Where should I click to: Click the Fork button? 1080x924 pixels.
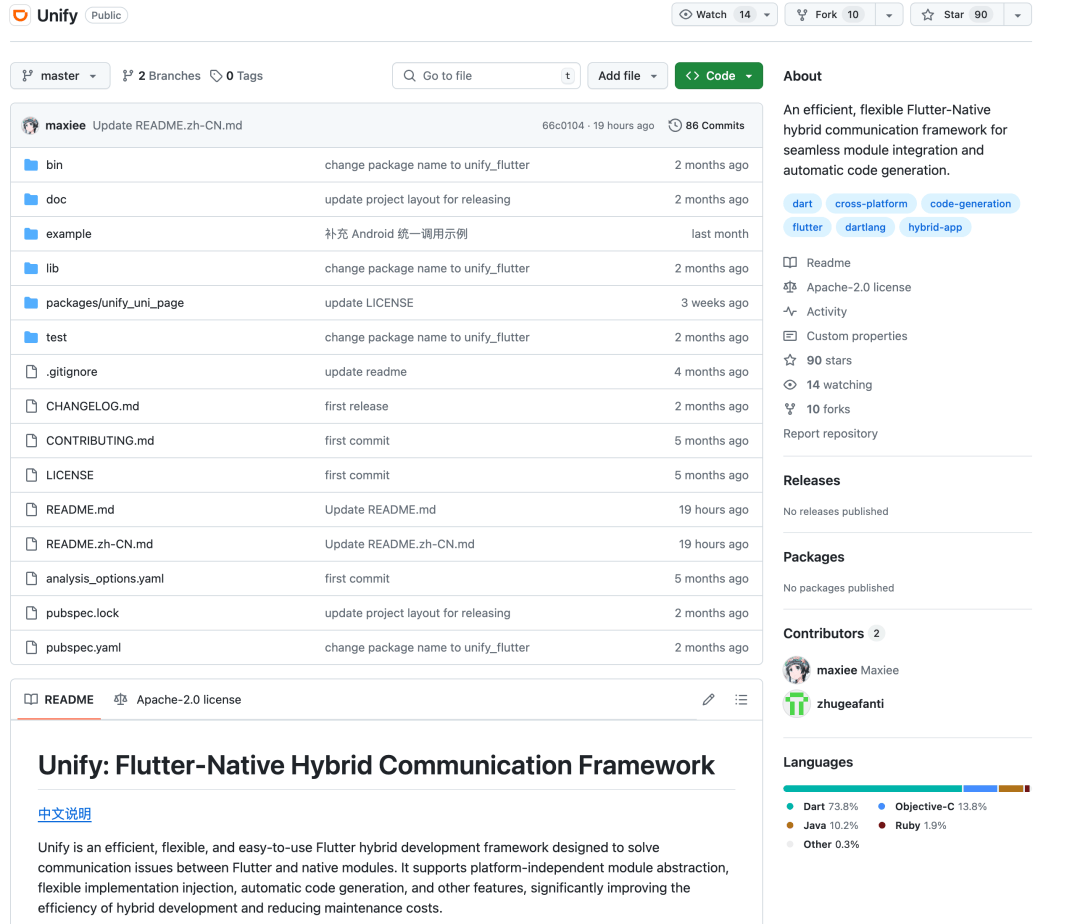830,14
